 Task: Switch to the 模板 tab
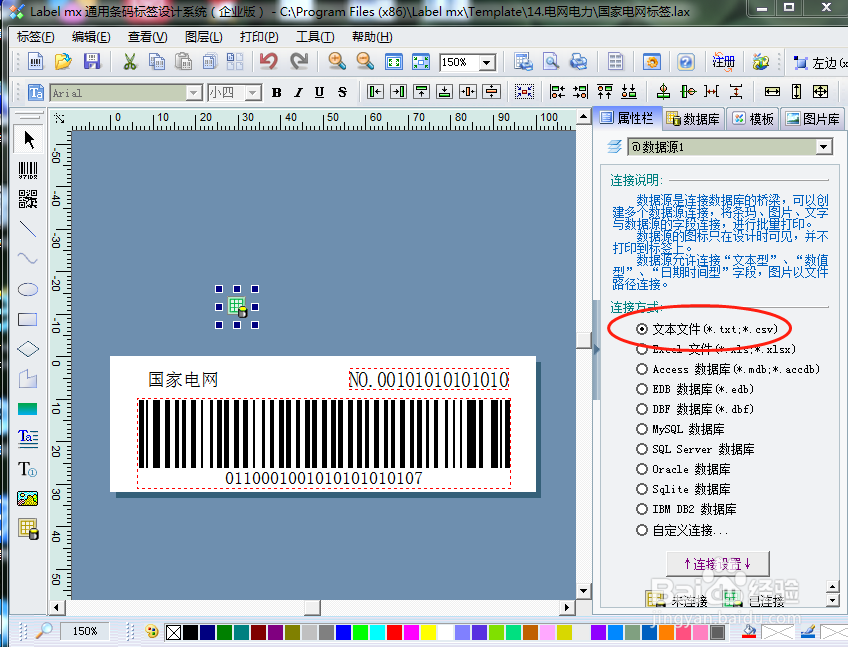pyautogui.click(x=753, y=119)
